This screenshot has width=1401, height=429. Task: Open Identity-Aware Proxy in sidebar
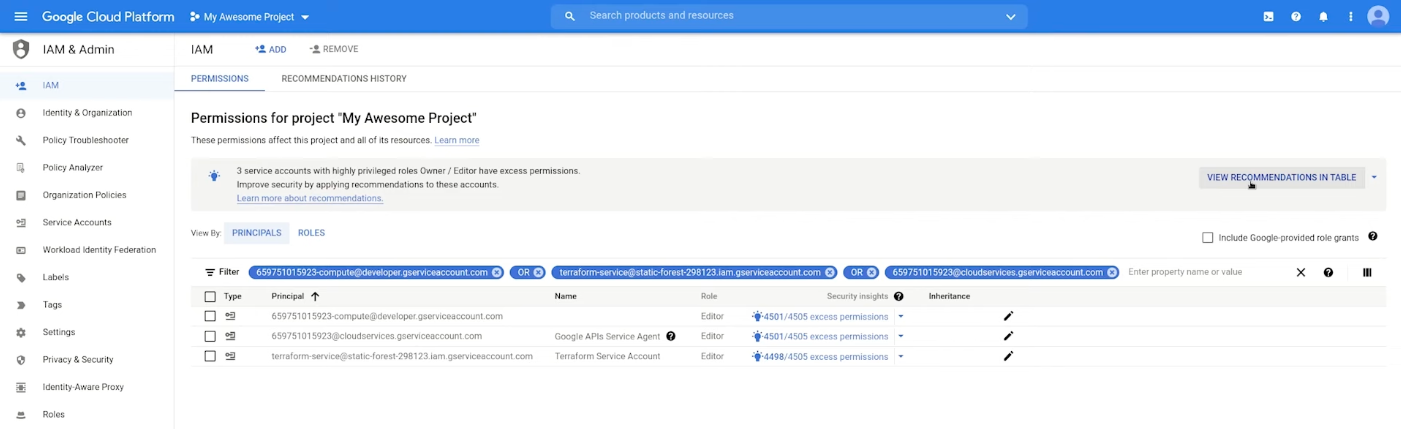(x=83, y=387)
